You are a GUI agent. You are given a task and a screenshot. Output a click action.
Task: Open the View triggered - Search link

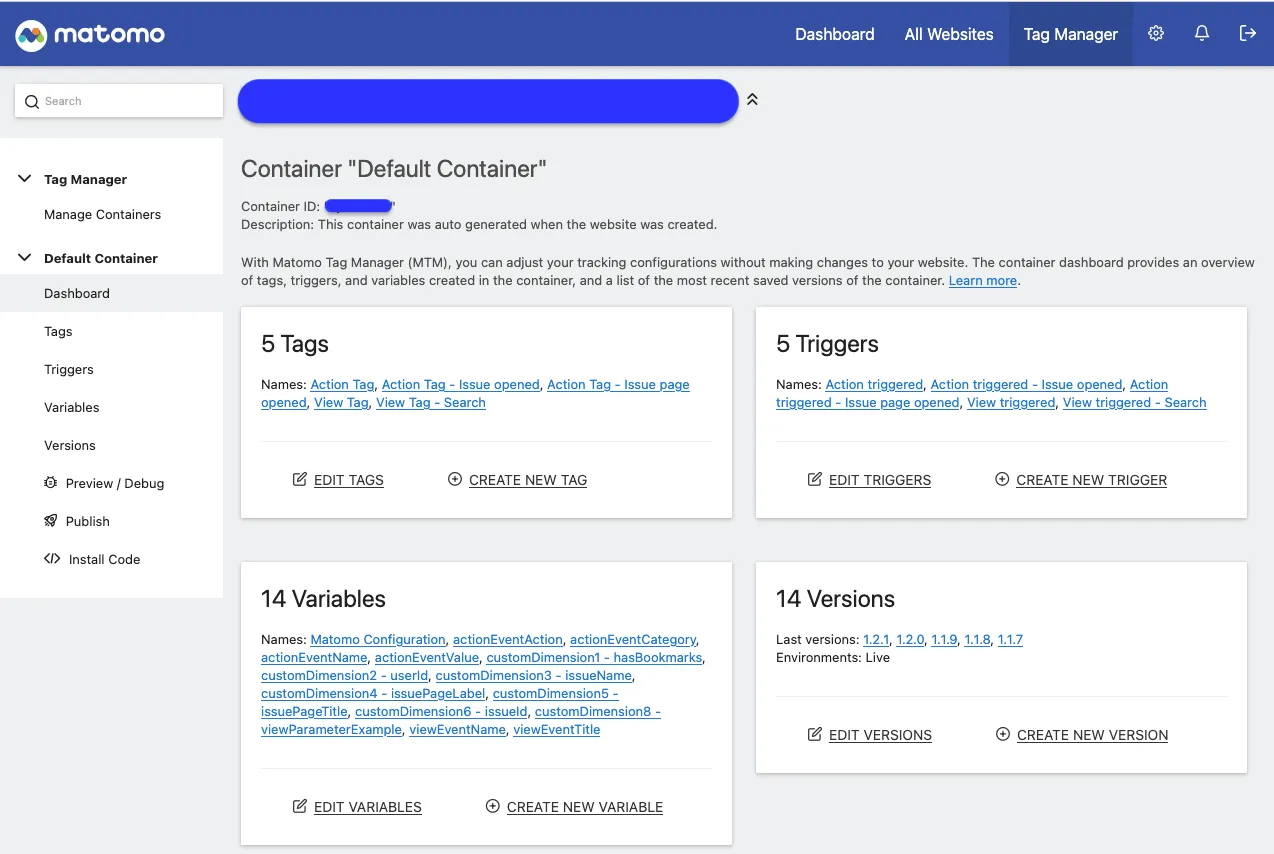tap(1135, 402)
